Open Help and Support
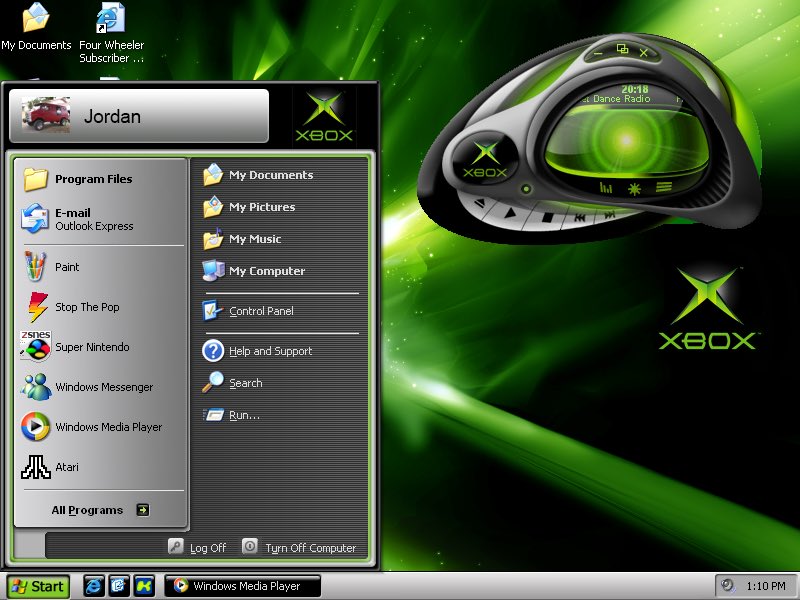800x600 pixels. (x=270, y=351)
